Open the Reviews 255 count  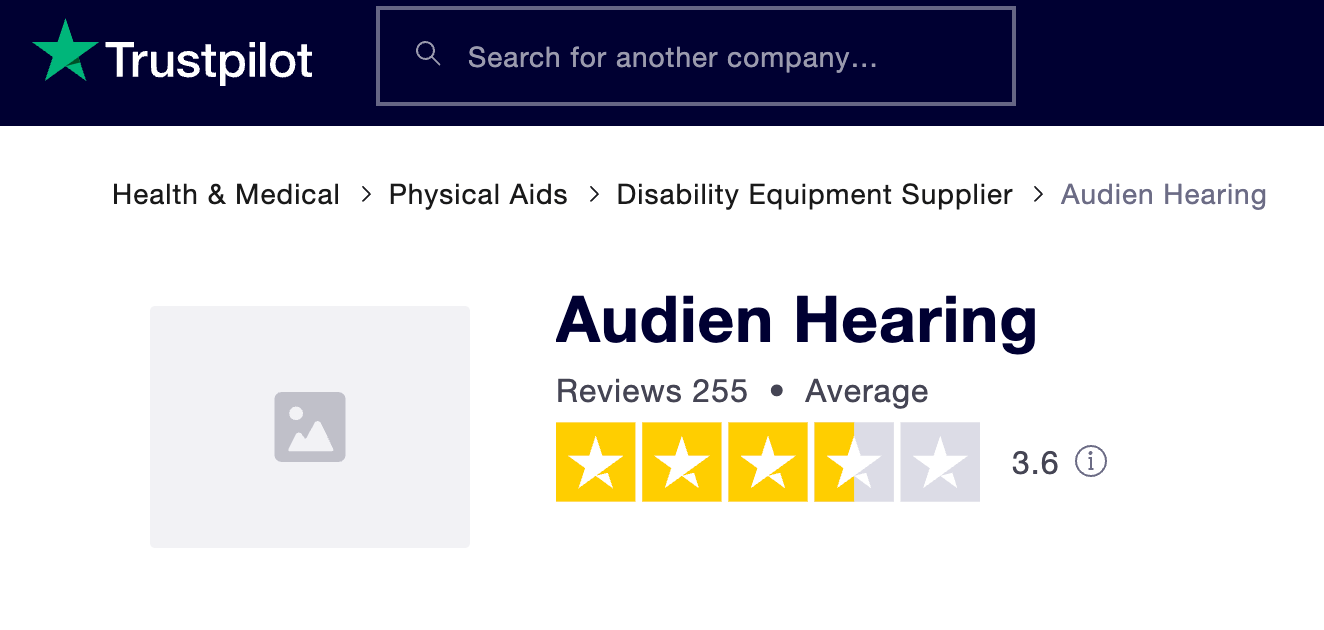(x=651, y=391)
